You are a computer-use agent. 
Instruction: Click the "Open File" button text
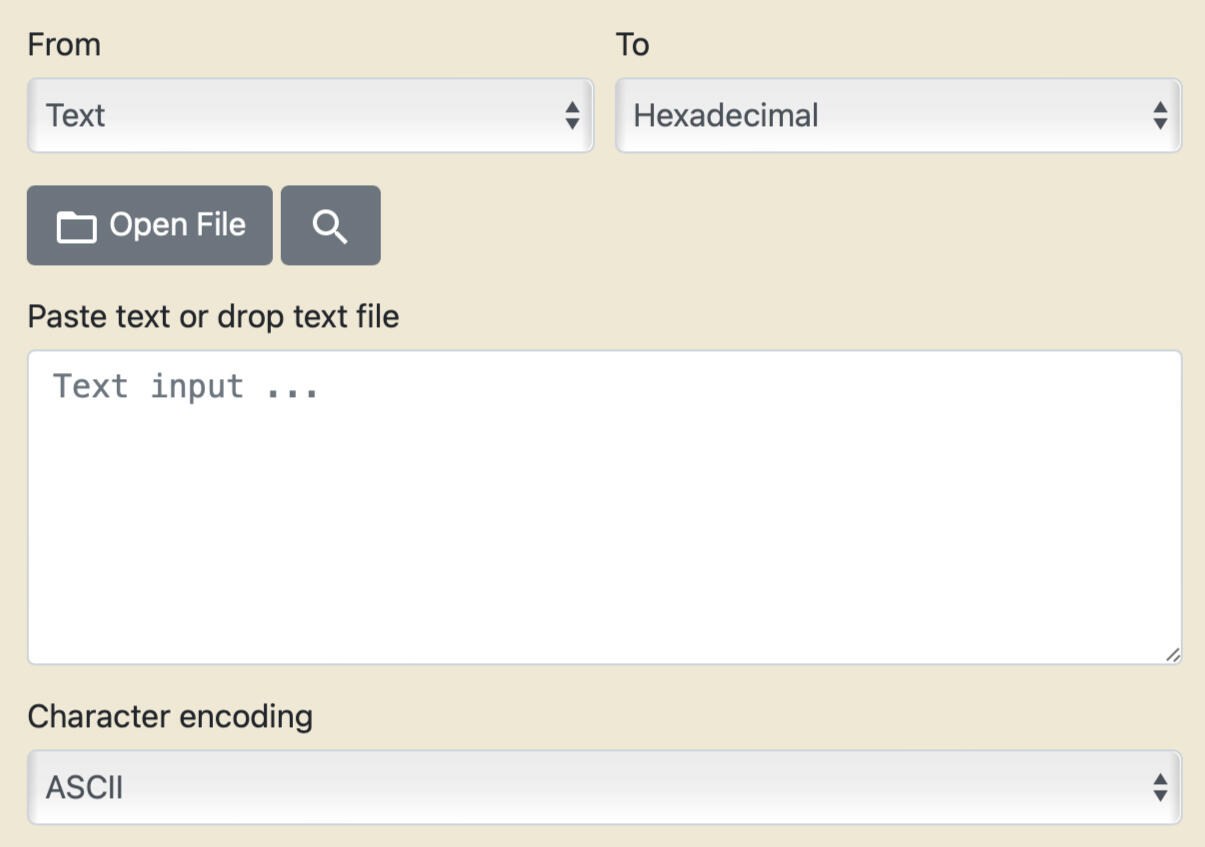coord(177,225)
